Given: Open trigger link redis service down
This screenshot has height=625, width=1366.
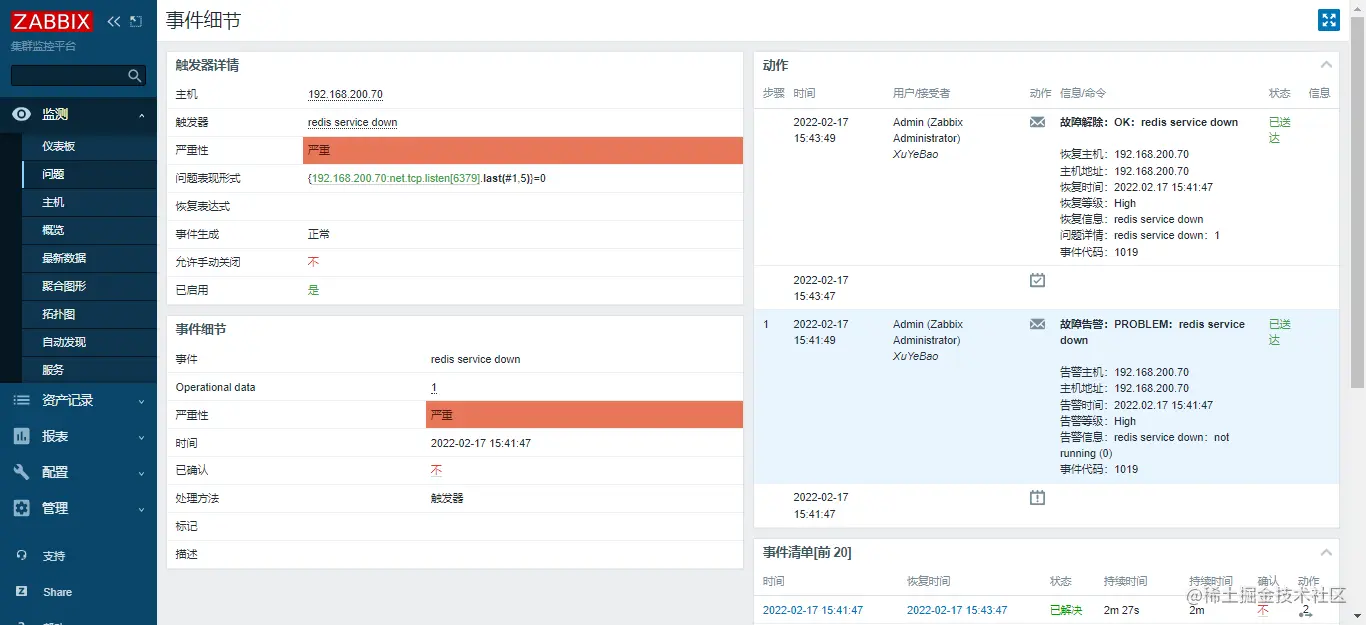Looking at the screenshot, I should pyautogui.click(x=352, y=122).
